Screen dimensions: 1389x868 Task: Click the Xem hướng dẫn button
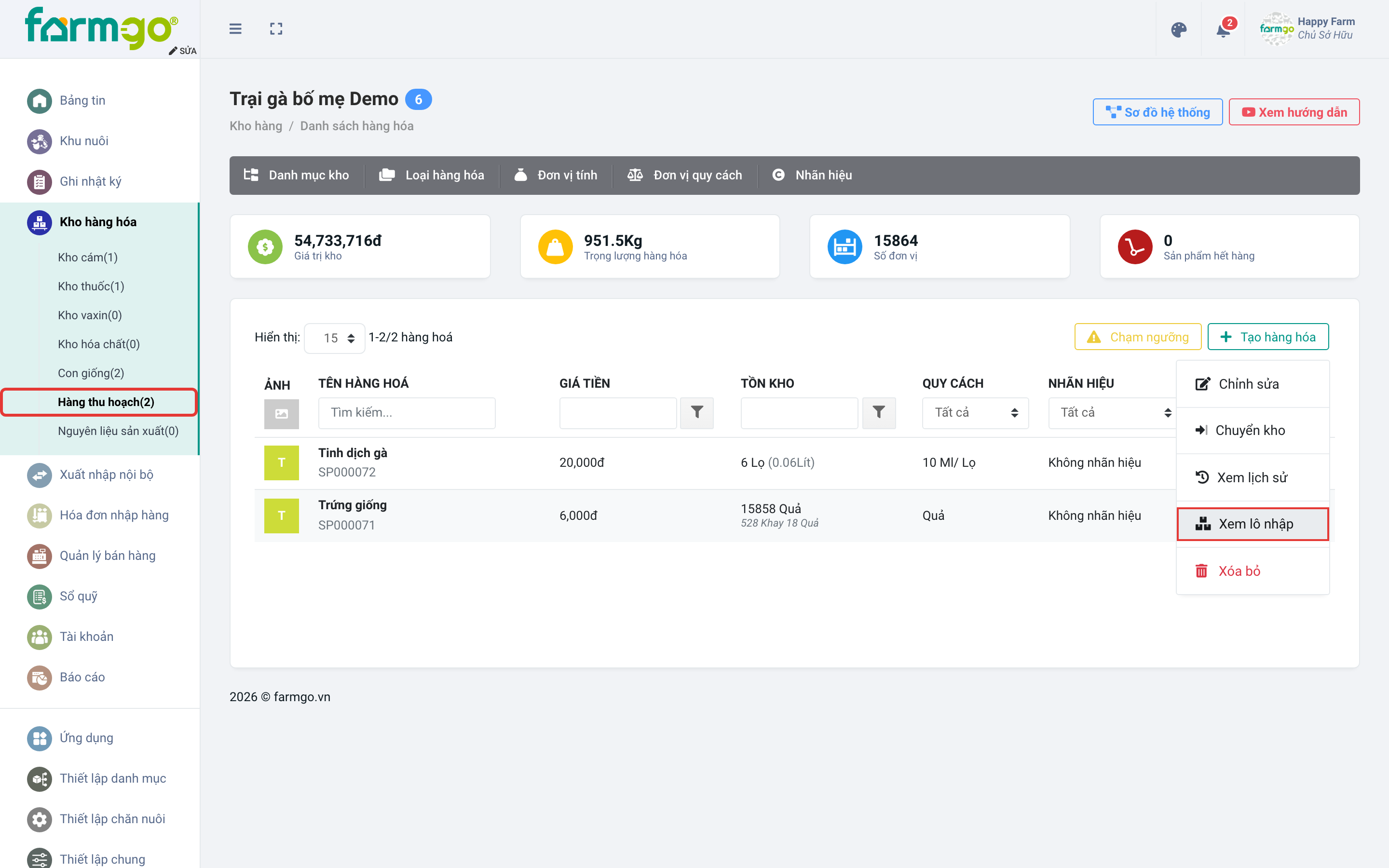1294,112
